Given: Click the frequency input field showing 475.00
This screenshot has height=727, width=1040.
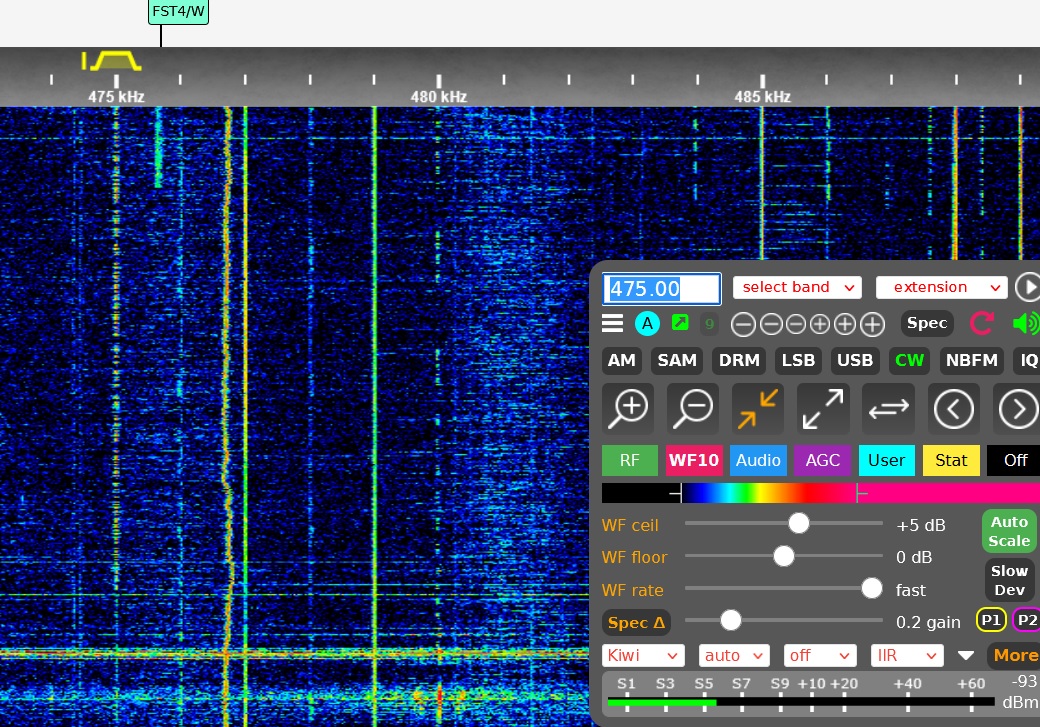Looking at the screenshot, I should (x=661, y=289).
